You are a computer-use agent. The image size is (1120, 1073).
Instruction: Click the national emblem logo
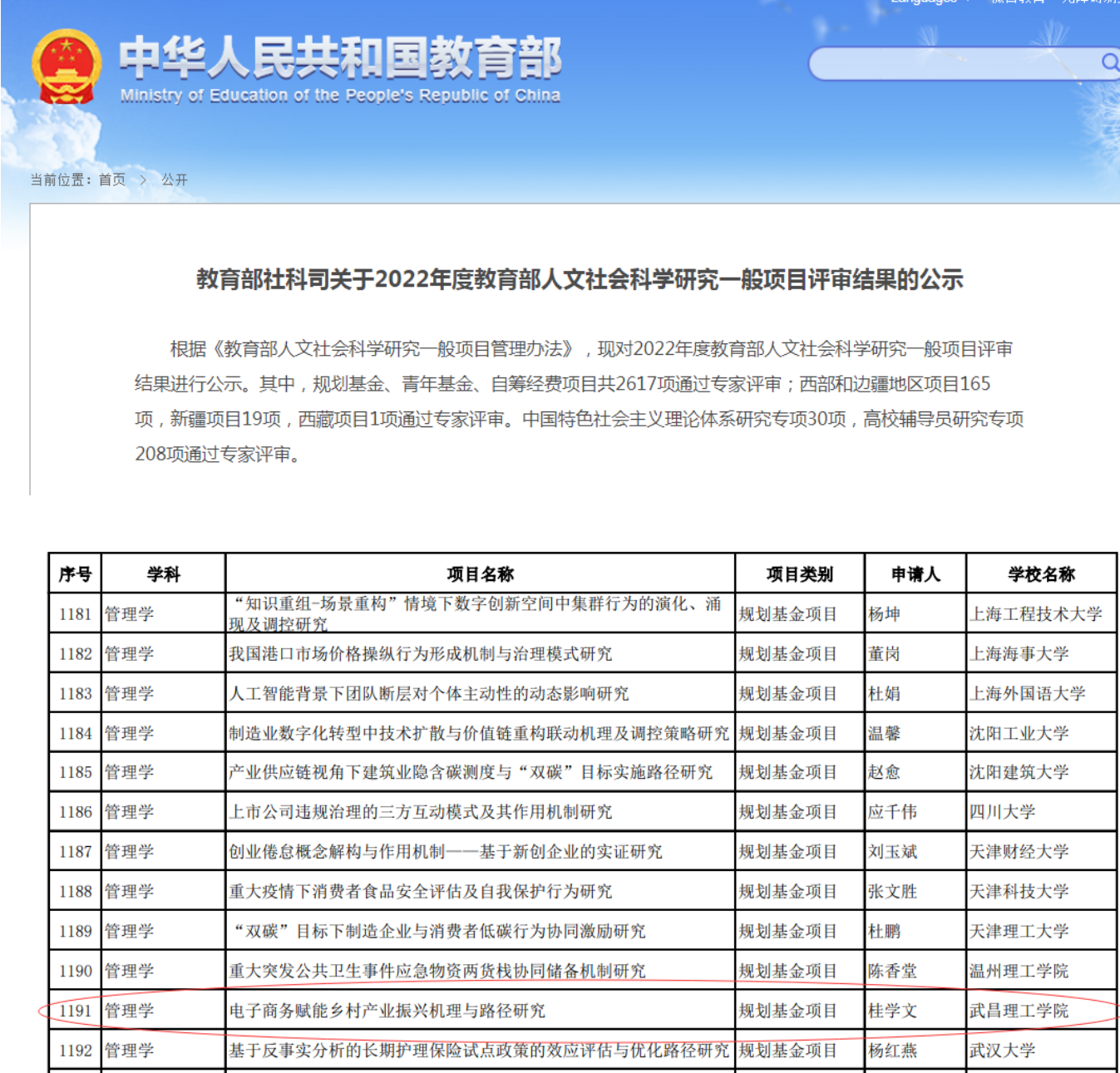coord(67,66)
